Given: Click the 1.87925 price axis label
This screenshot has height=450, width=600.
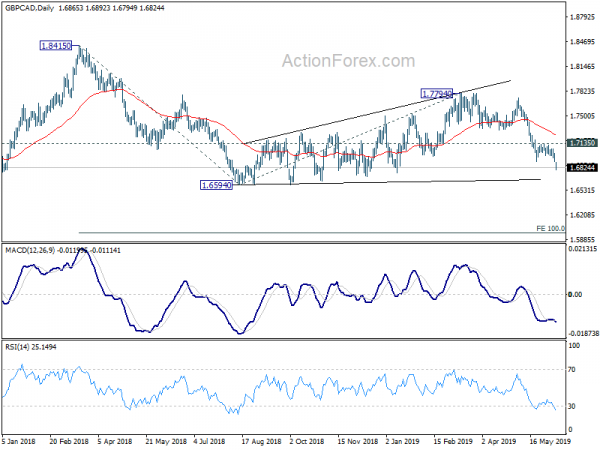Looking at the screenshot, I should [x=582, y=17].
